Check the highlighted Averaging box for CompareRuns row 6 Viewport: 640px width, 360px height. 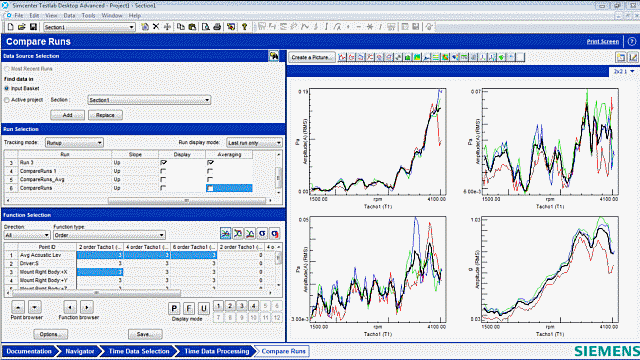[210, 188]
